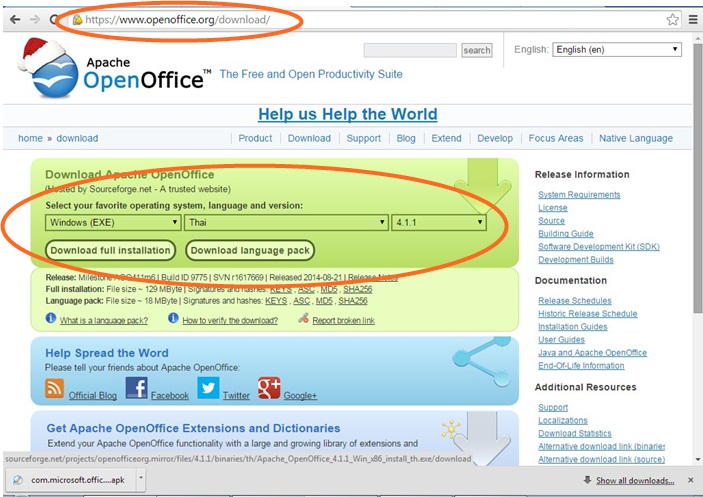The image size is (703, 497).
Task: Open the Building Guide link
Action: [x=566, y=233]
